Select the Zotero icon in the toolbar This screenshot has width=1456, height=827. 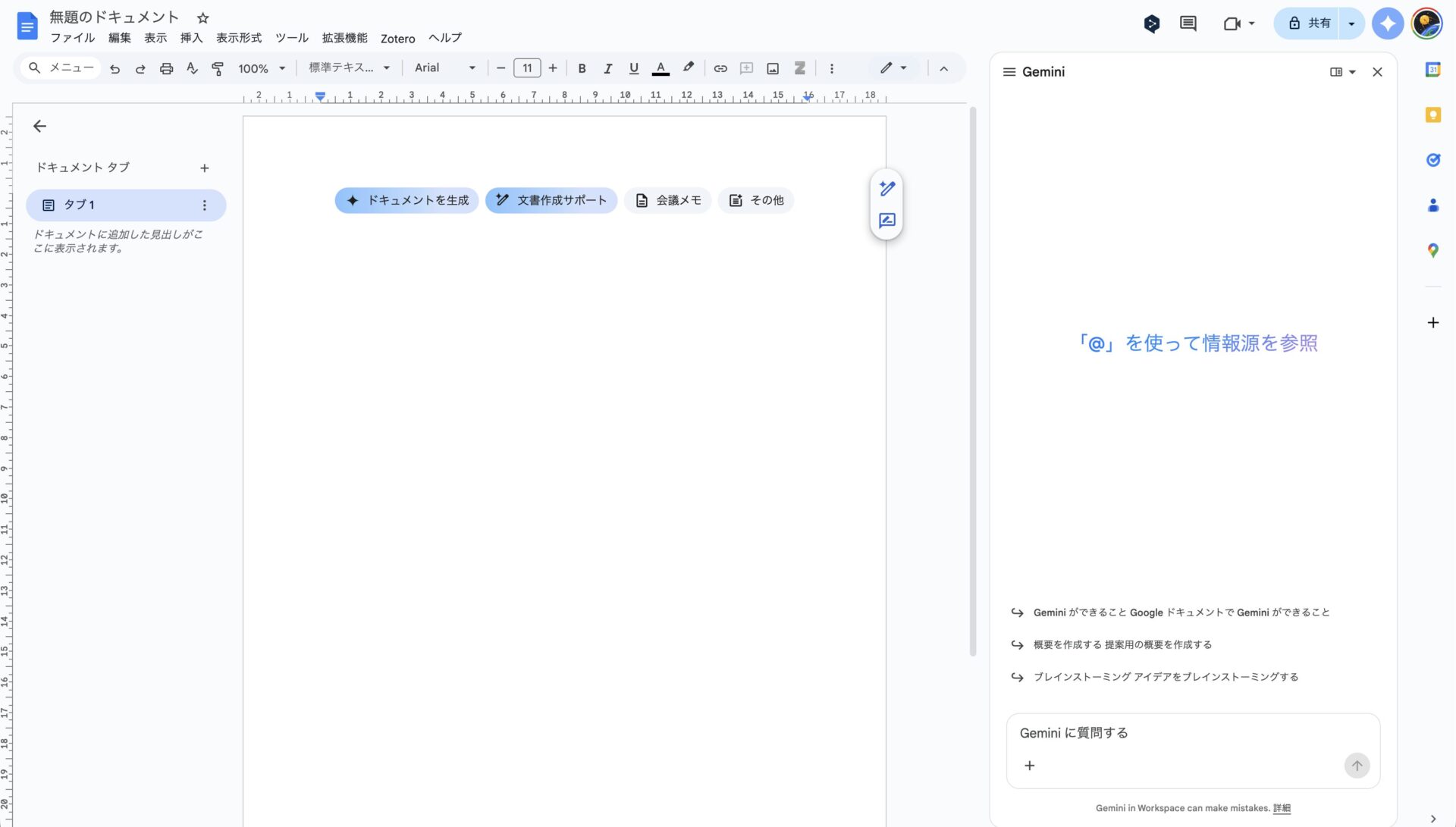pos(799,68)
